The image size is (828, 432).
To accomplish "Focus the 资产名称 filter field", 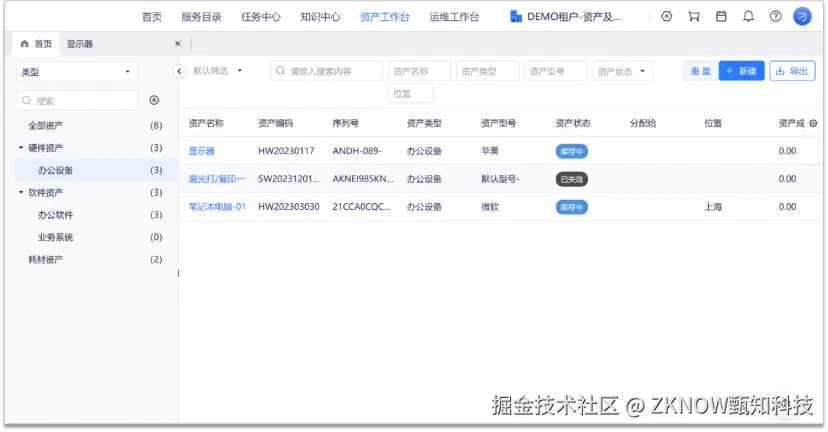I will tap(419, 71).
